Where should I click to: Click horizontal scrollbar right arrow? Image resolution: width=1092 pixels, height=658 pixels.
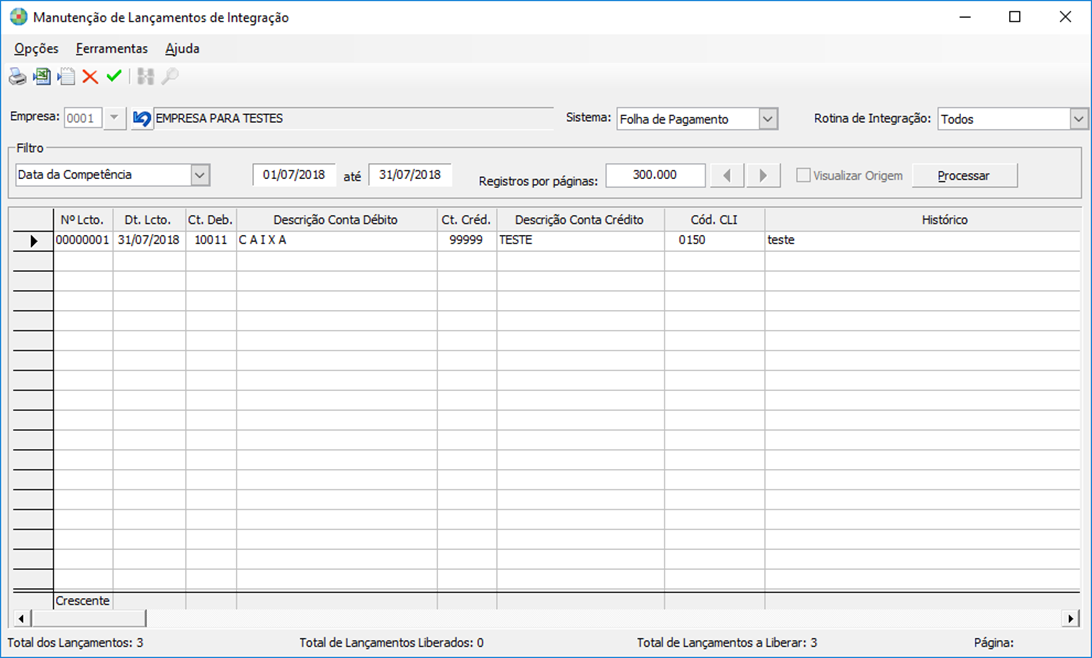[x=1071, y=618]
